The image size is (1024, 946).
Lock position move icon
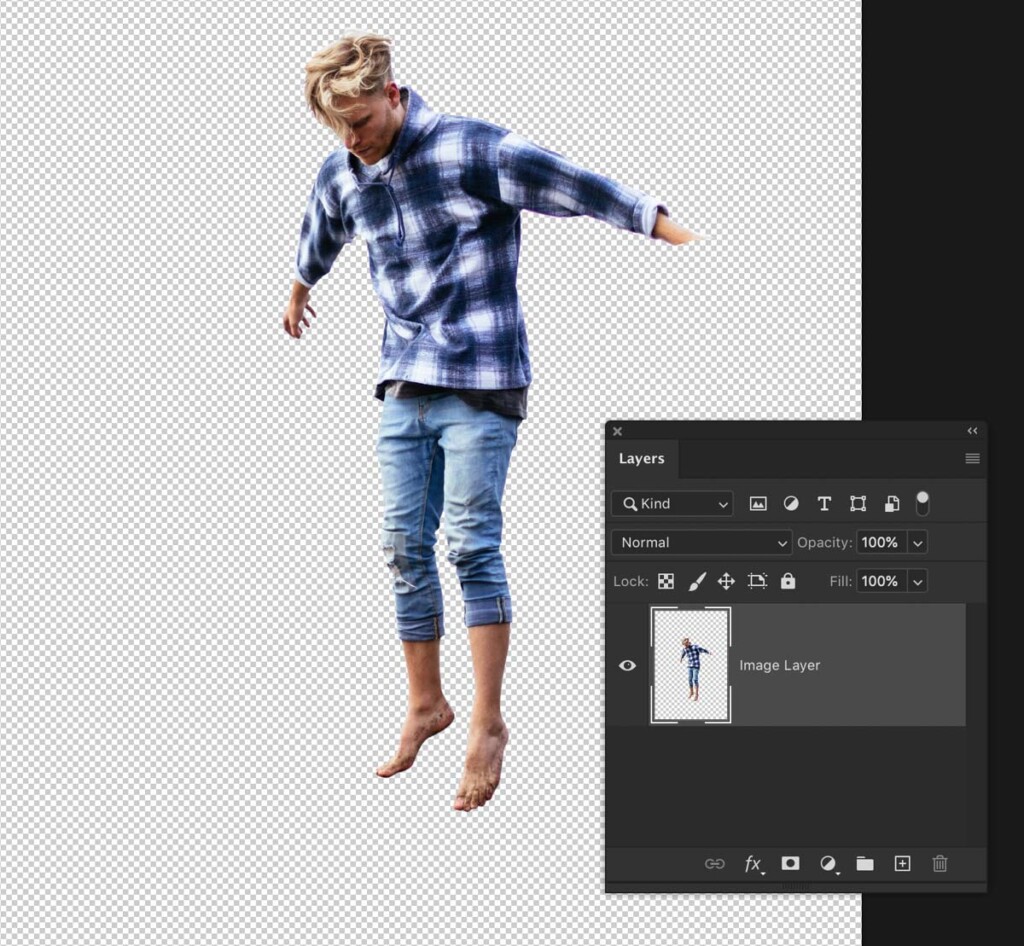[726, 581]
